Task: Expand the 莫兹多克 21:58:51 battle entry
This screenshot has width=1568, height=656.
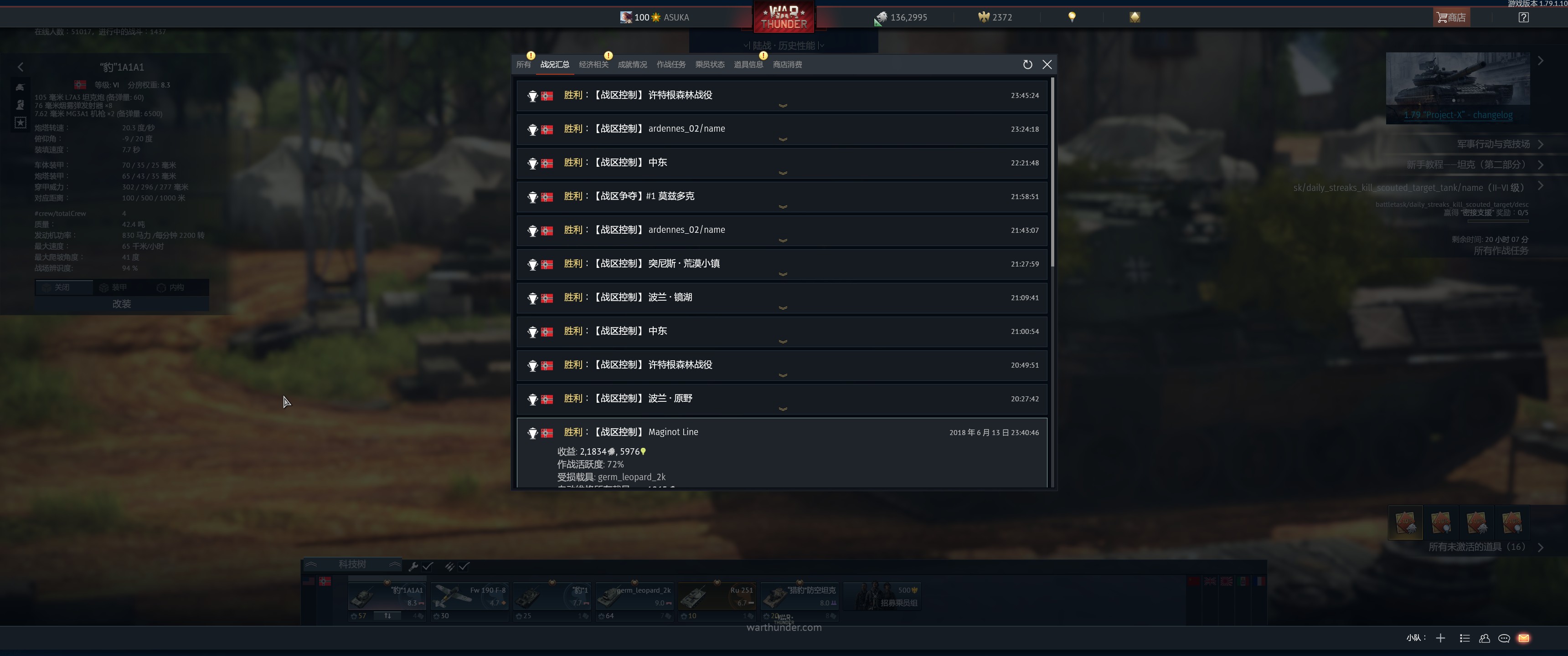Action: point(782,197)
